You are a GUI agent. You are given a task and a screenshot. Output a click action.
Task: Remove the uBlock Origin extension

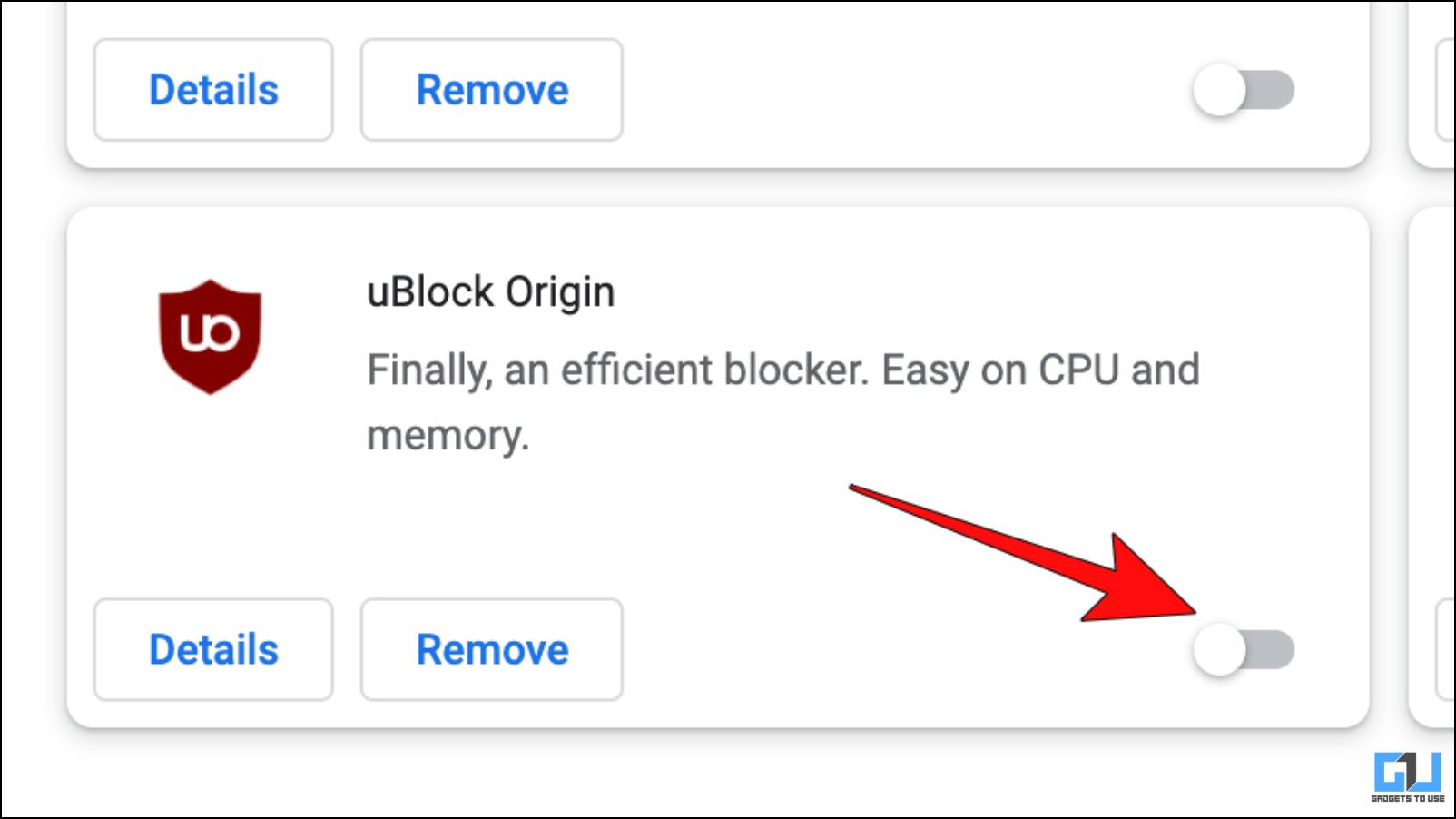pyautogui.click(x=492, y=649)
